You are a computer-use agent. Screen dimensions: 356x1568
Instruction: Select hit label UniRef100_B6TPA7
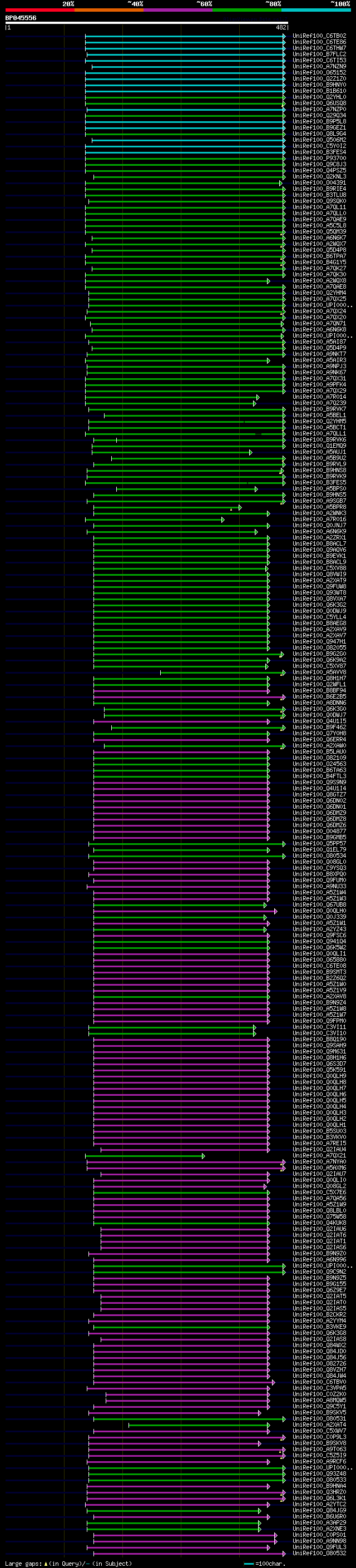pyautogui.click(x=319, y=256)
